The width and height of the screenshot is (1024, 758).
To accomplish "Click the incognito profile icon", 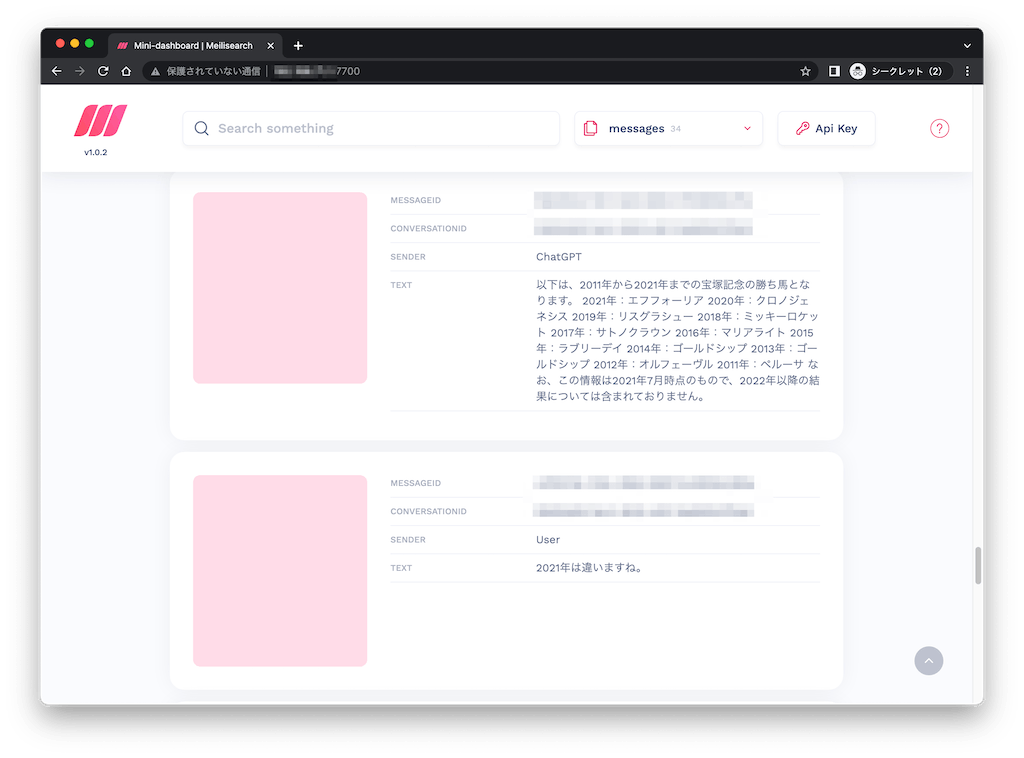I will 857,71.
